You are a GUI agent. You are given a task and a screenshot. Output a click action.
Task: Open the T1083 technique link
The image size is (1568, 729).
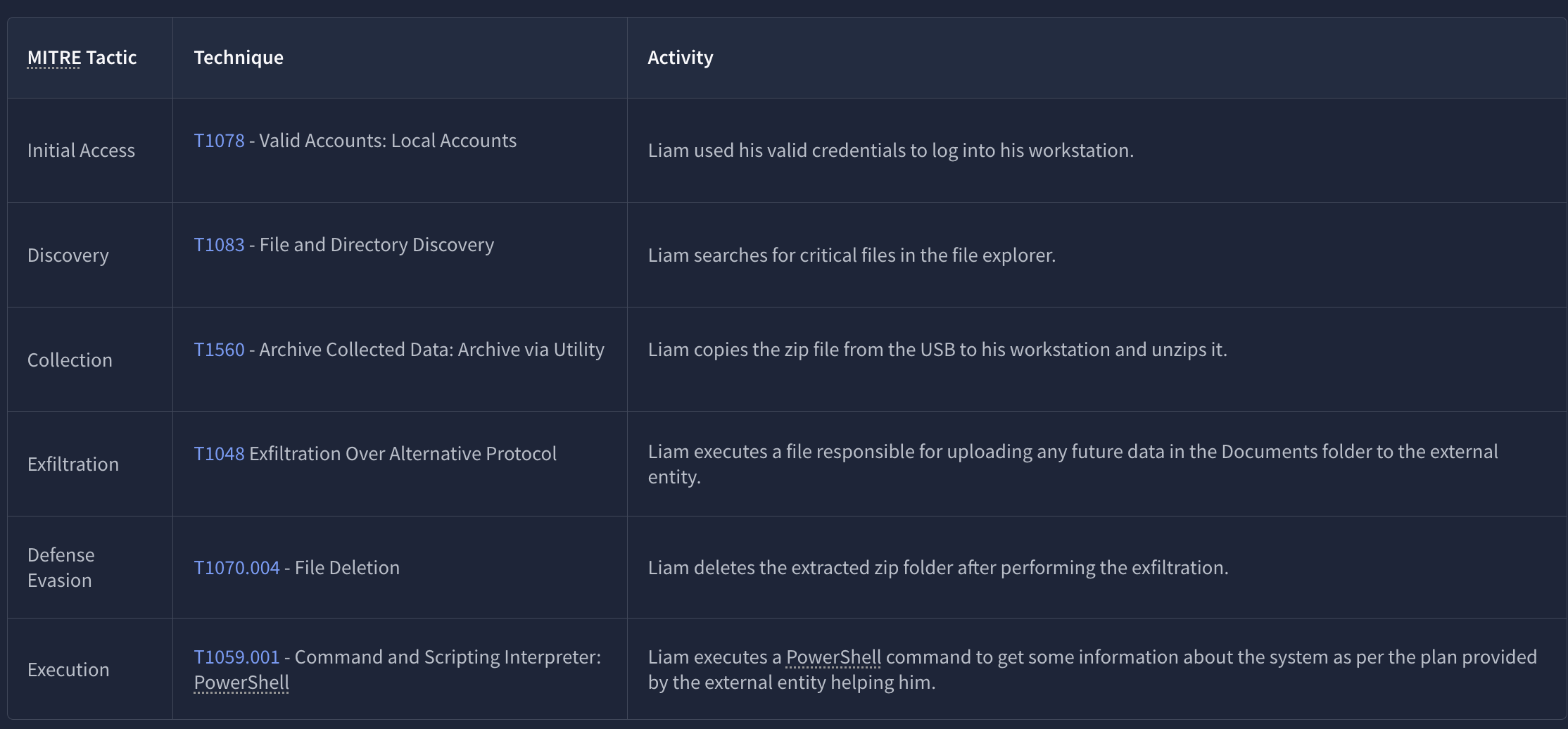click(219, 245)
